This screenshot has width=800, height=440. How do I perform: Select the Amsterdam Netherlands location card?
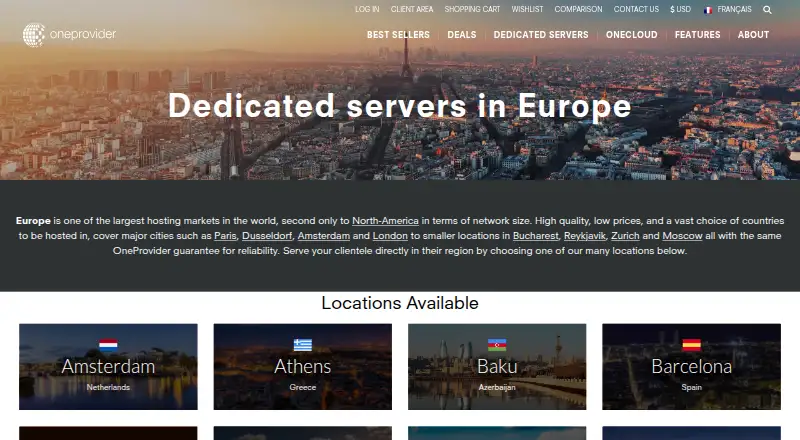pos(108,366)
